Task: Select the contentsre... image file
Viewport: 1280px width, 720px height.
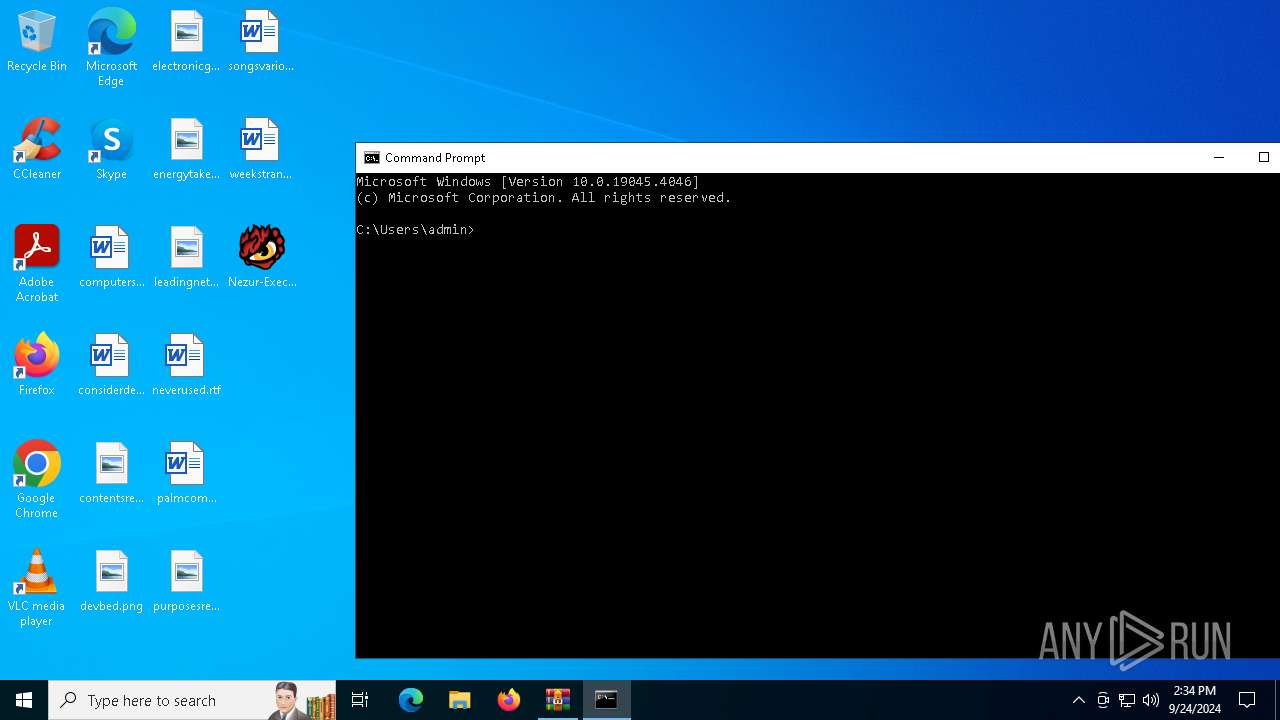Action: (x=111, y=474)
